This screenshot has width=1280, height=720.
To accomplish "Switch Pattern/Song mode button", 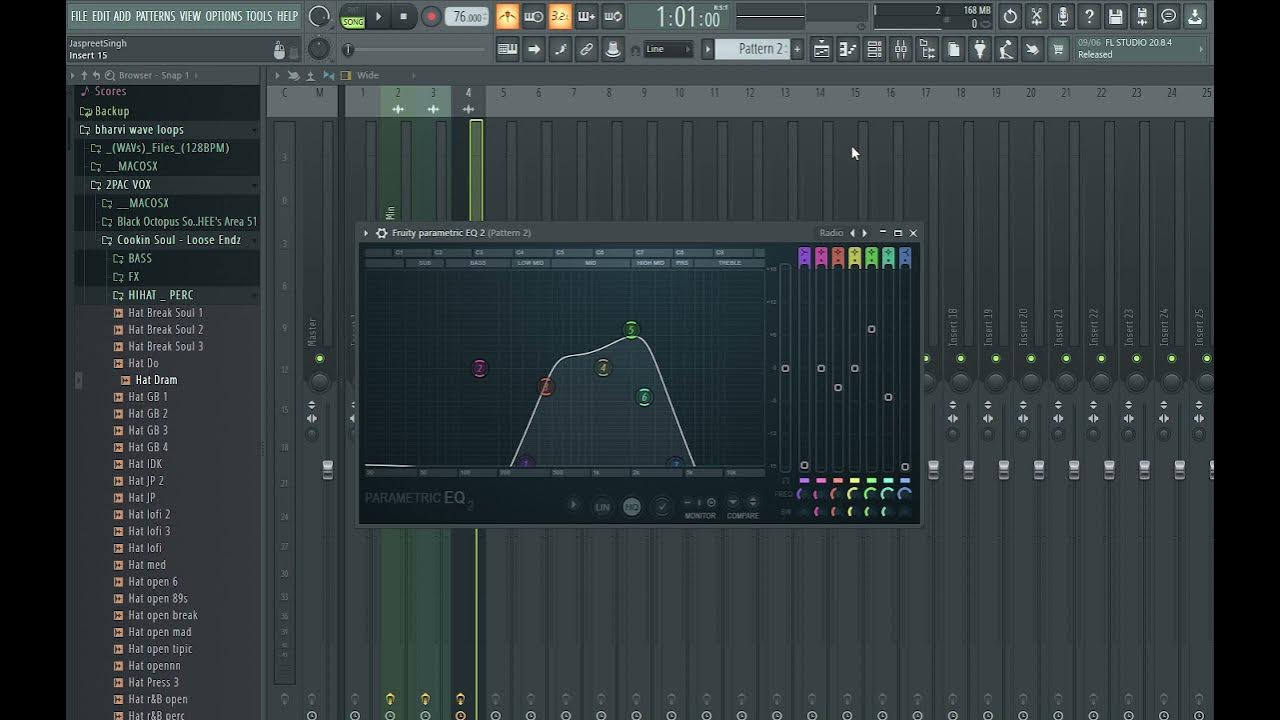I will (353, 16).
